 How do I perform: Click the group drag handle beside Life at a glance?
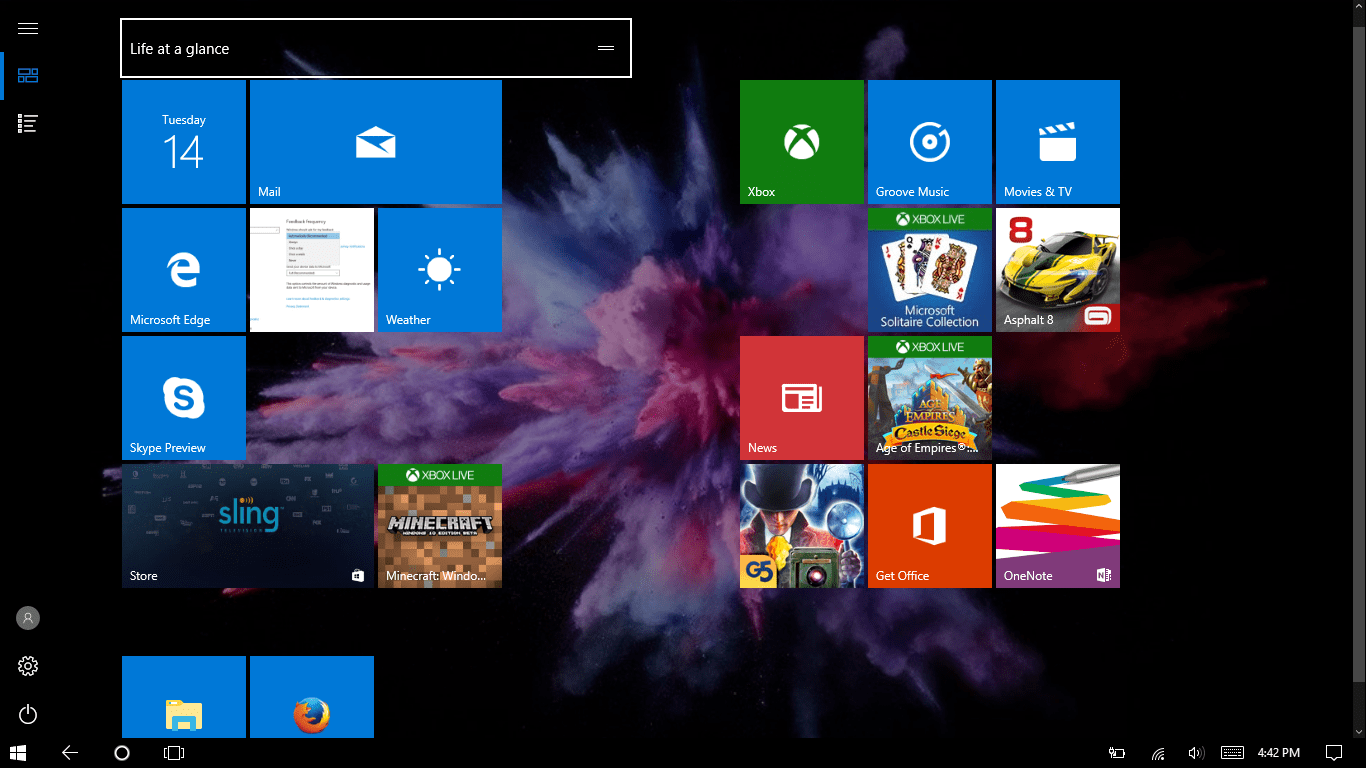coord(606,48)
